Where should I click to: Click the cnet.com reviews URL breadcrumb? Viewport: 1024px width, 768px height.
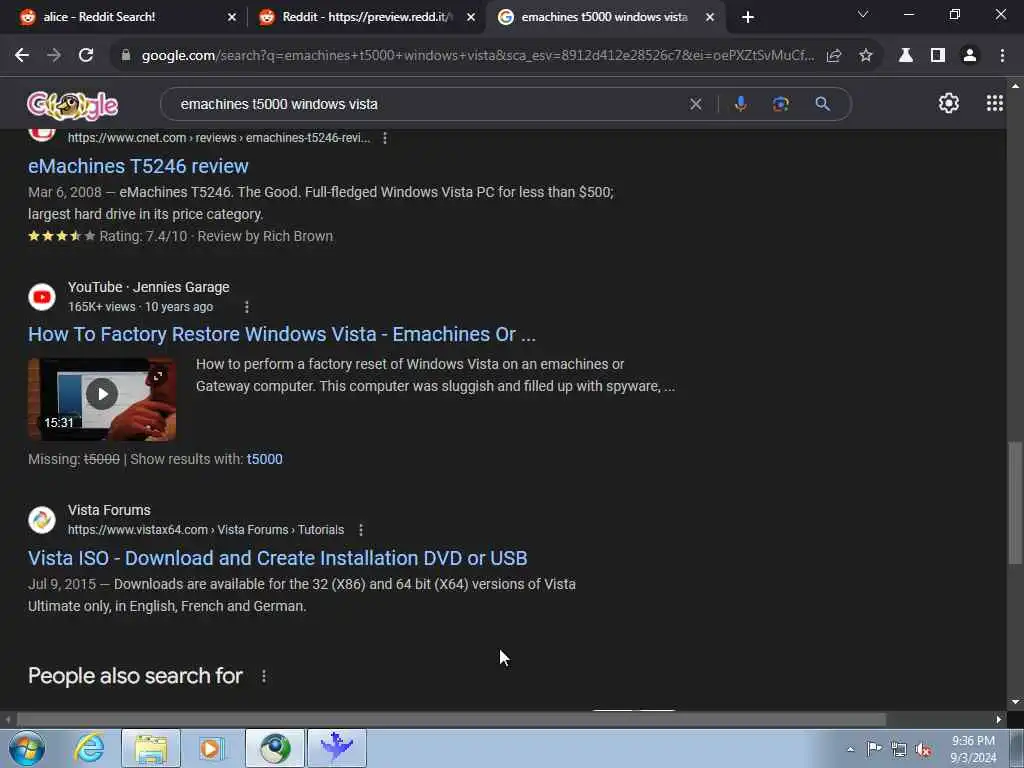tap(219, 138)
